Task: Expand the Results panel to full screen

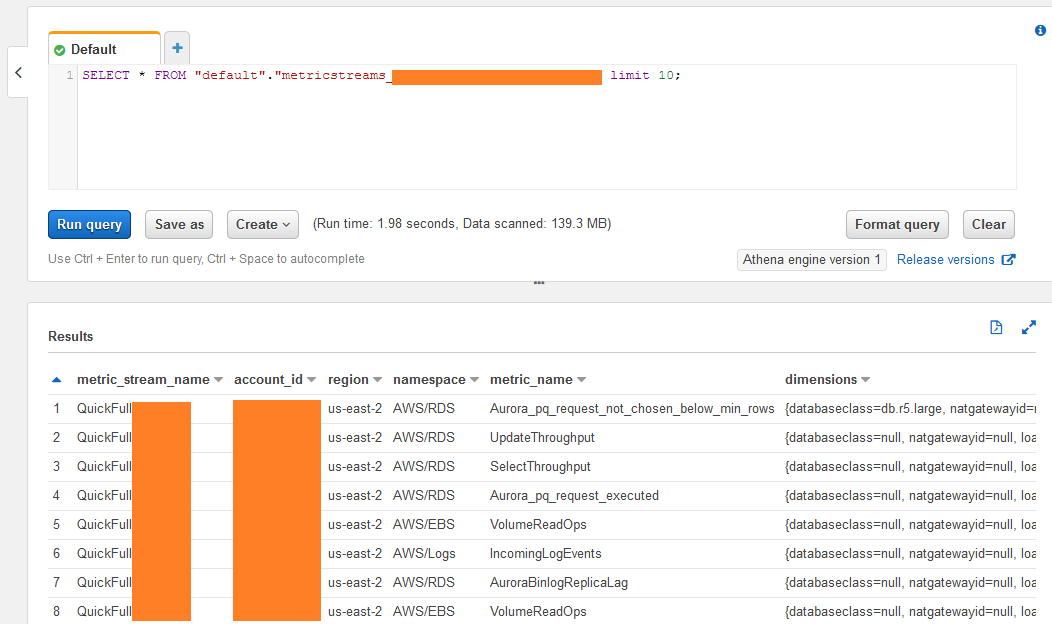Action: coord(1029,327)
